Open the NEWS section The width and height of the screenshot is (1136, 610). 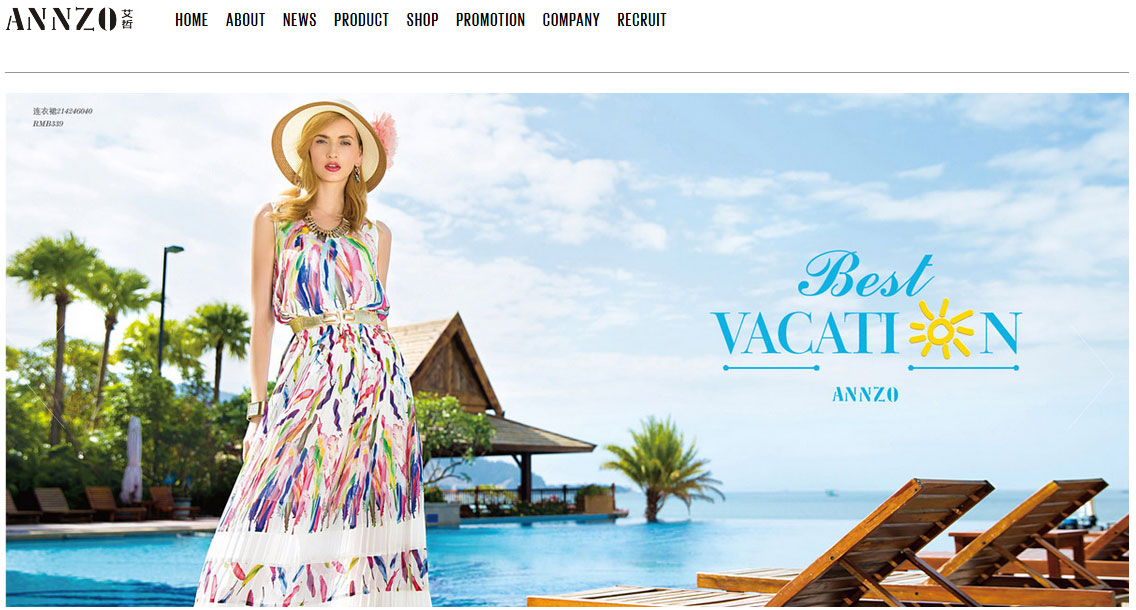point(299,20)
